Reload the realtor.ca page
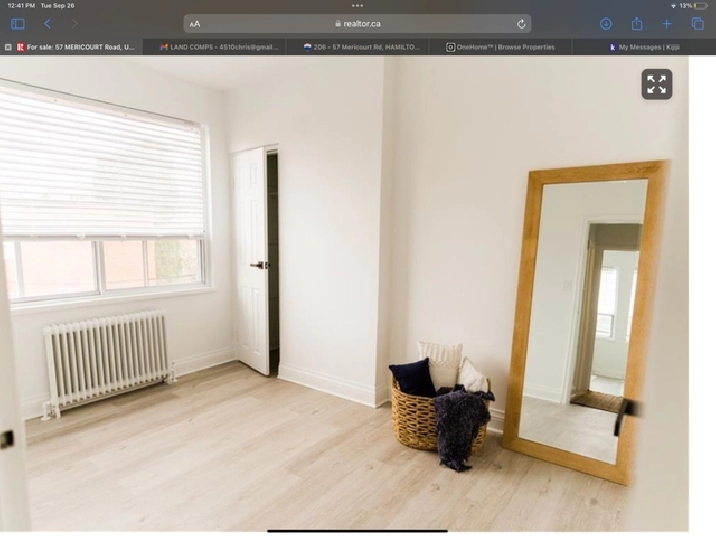This screenshot has width=716, height=537. pos(521,24)
